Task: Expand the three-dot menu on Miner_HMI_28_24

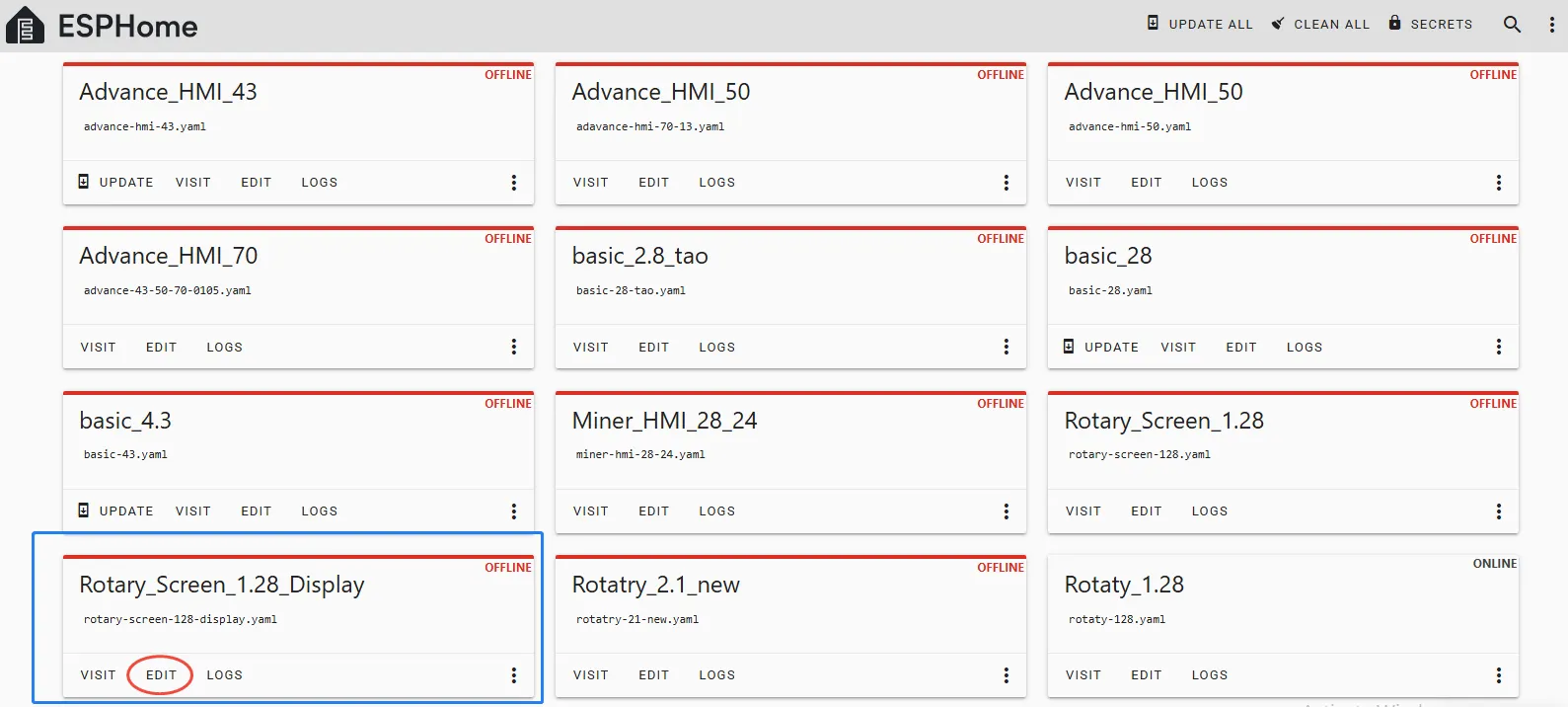Action: point(1006,511)
